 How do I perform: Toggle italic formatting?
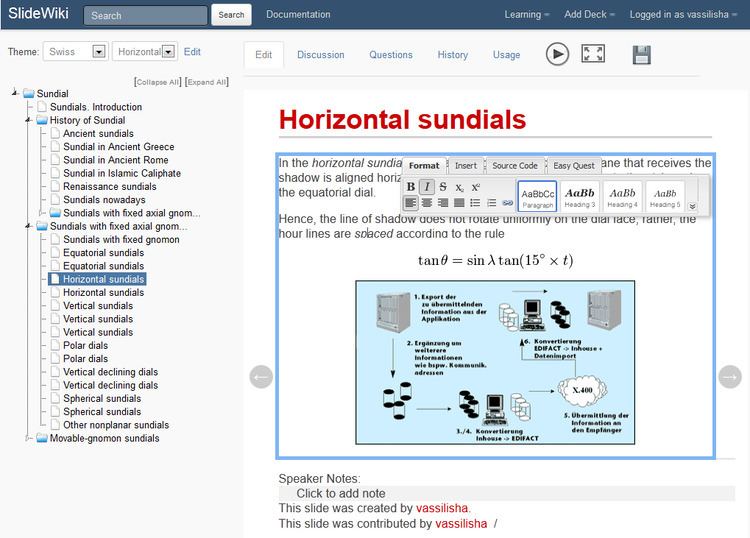[x=427, y=187]
